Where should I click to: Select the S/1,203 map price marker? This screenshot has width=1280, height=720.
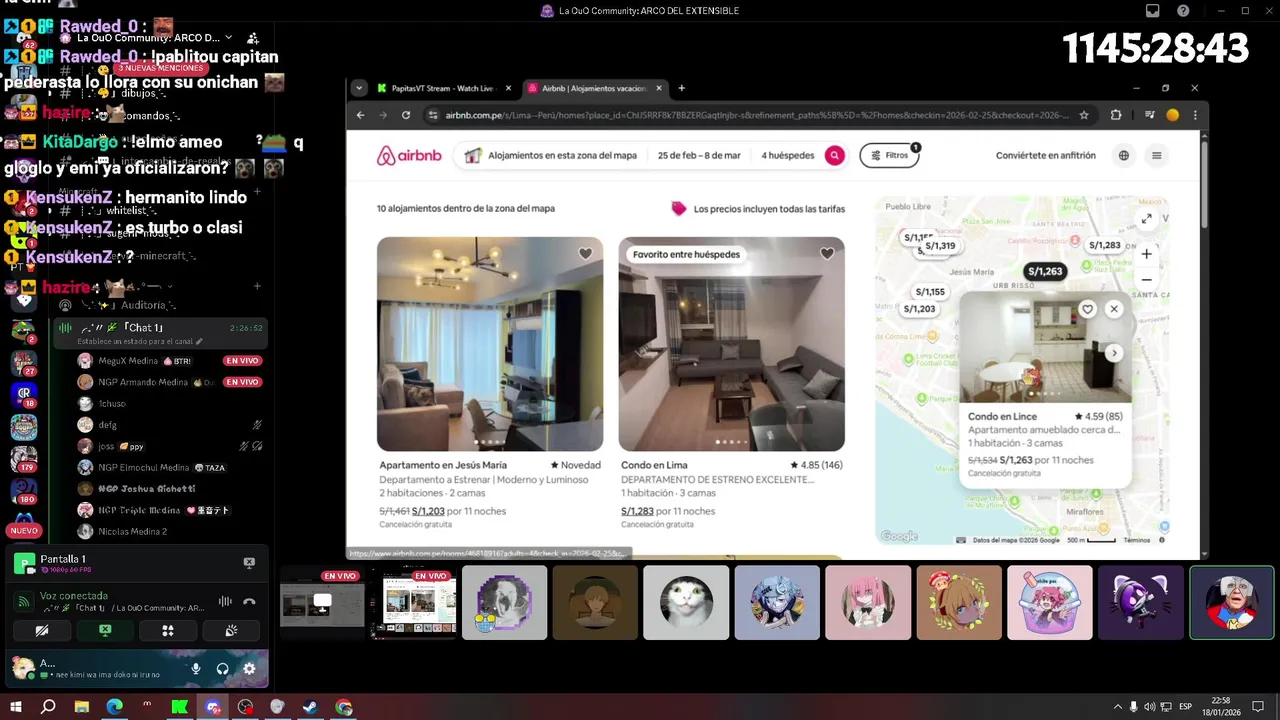(x=919, y=309)
